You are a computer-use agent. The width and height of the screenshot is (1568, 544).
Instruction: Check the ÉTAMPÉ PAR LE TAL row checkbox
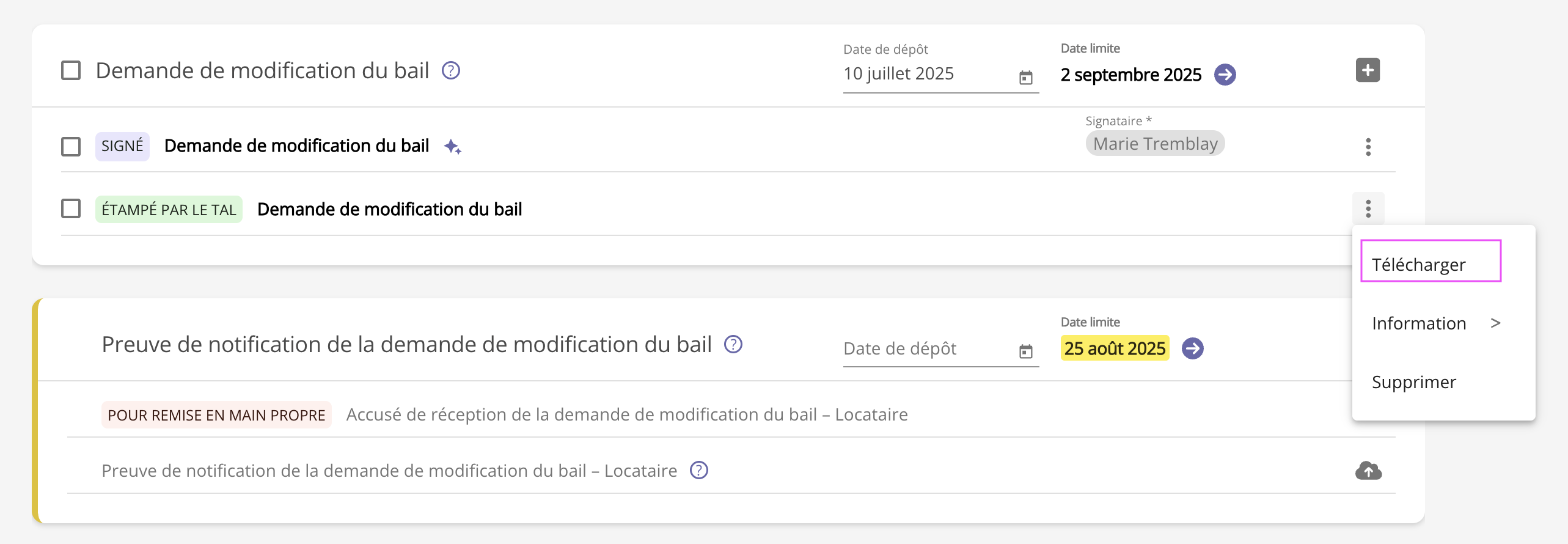point(71,209)
